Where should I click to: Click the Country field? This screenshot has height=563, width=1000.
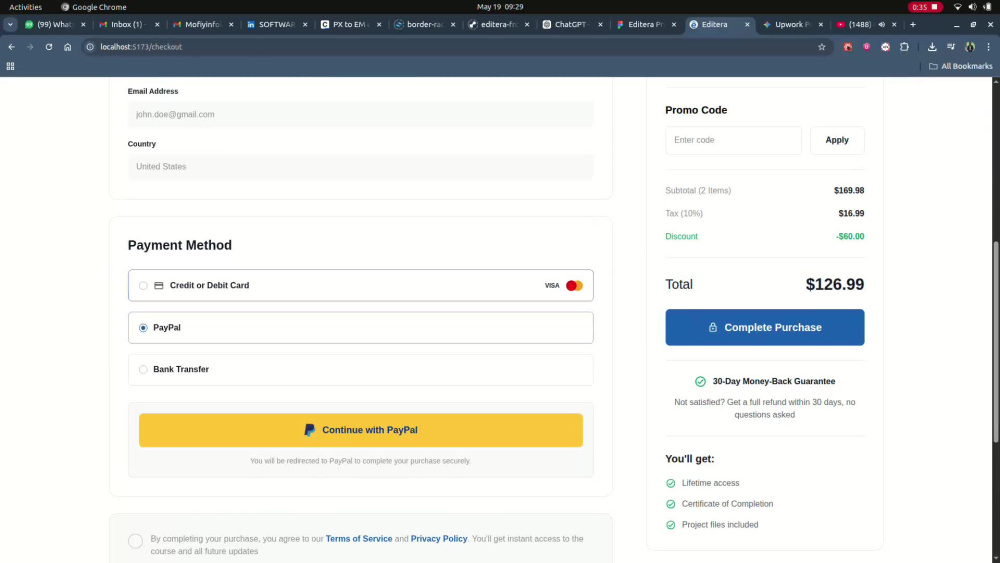(x=360, y=166)
